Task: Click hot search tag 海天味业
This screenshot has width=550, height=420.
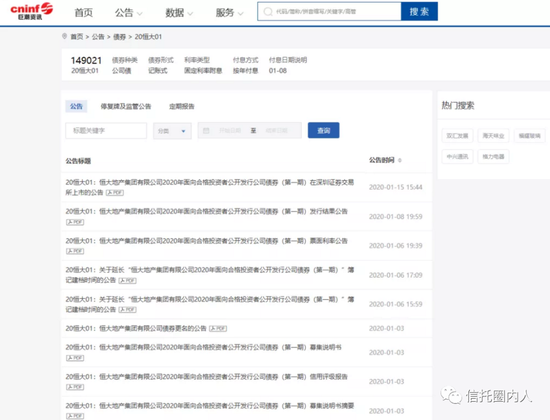Action: click(494, 135)
